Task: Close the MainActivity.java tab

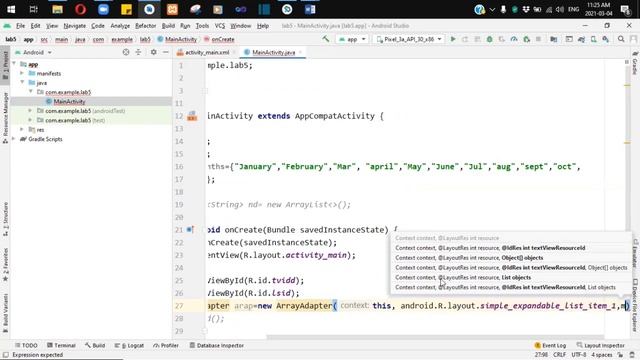Action: point(300,52)
